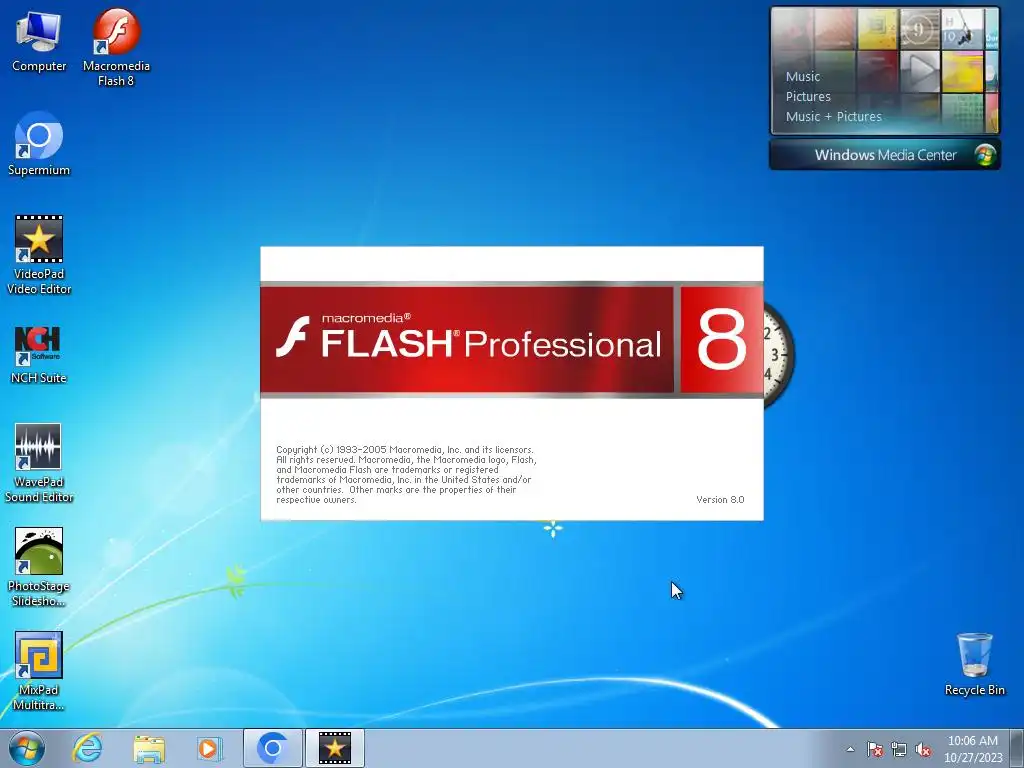Viewport: 1024px width, 768px height.
Task: Click the play-arrow thumbnail in Media Center gadget
Action: pyautogui.click(x=920, y=71)
